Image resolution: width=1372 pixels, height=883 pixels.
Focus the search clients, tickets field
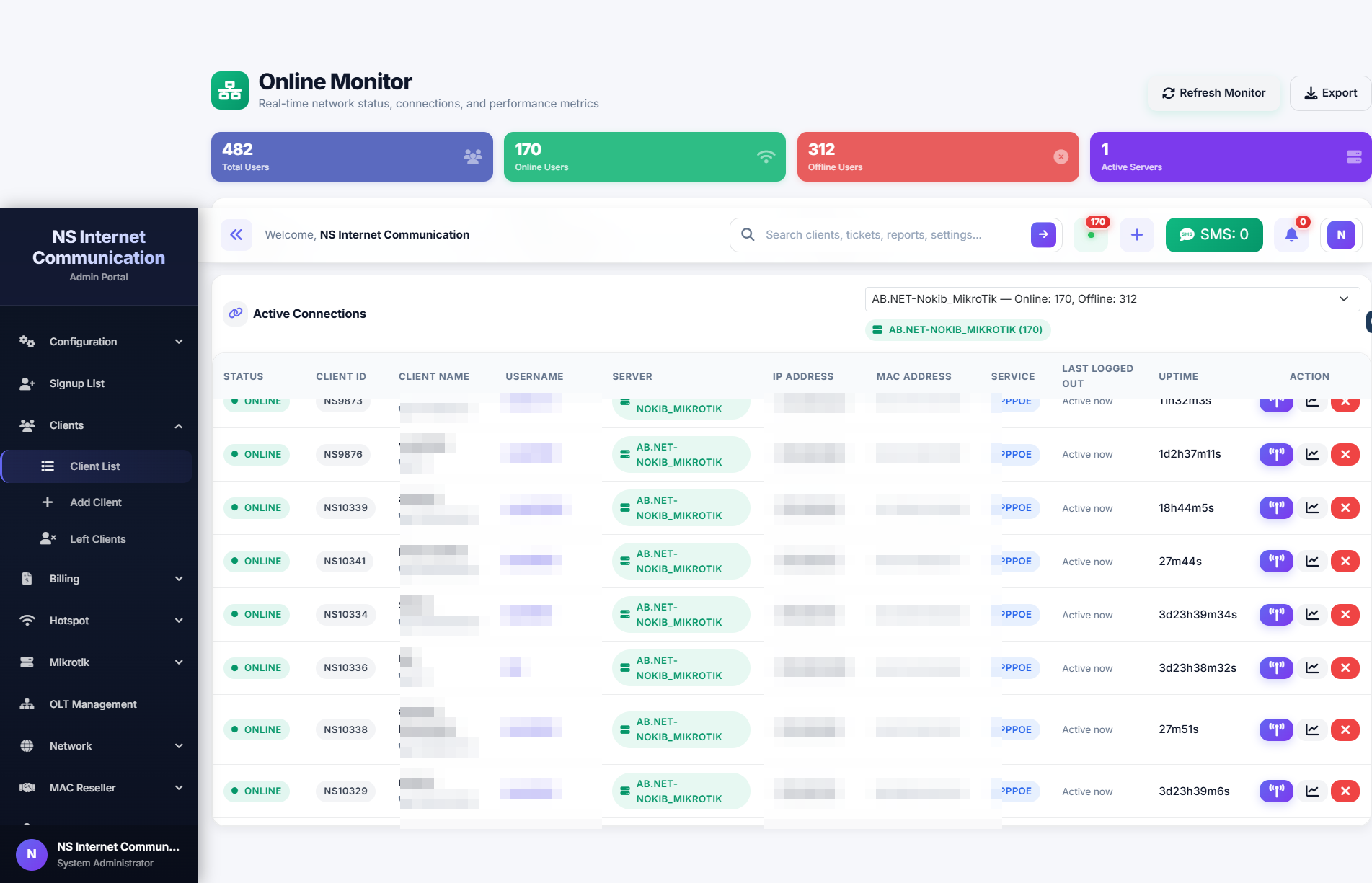coord(894,235)
